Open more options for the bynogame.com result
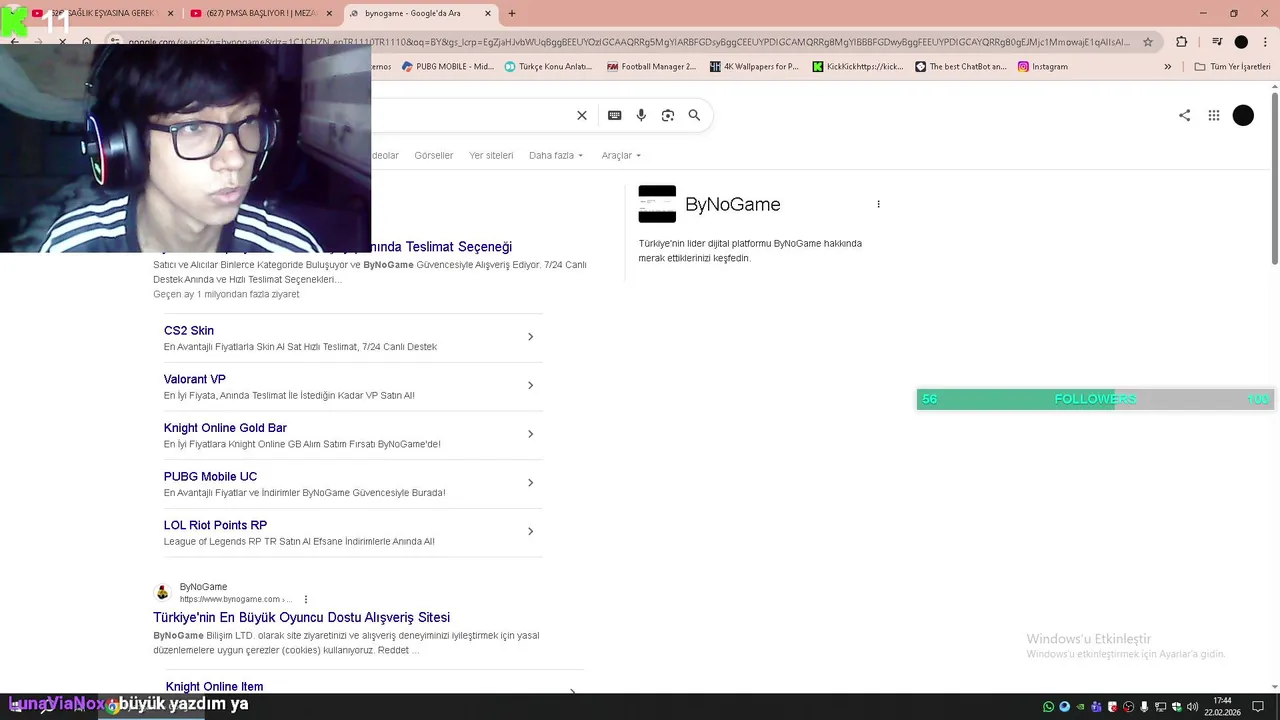Viewport: 1280px width, 720px height. 306,599
